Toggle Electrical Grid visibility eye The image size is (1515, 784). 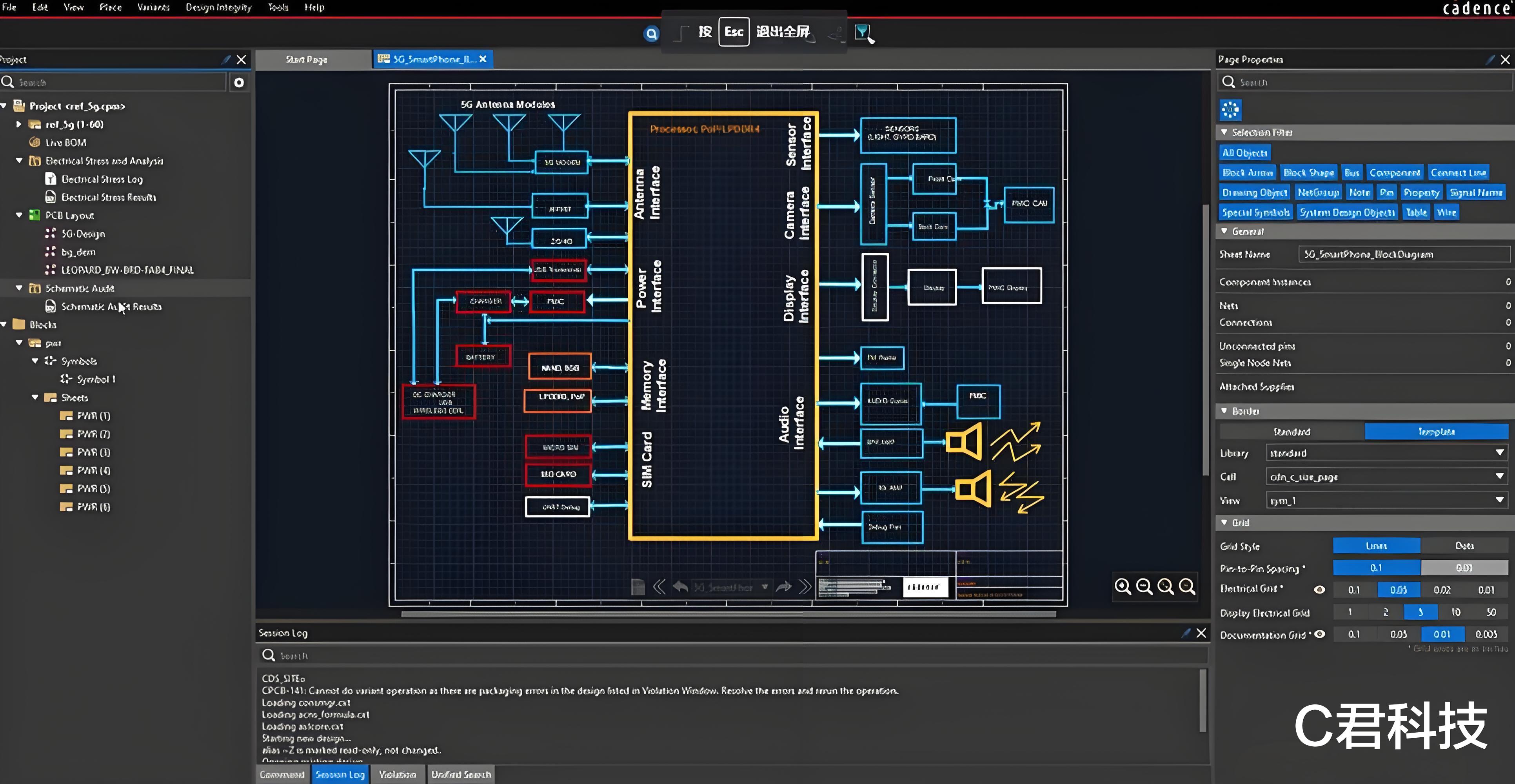coord(1320,589)
